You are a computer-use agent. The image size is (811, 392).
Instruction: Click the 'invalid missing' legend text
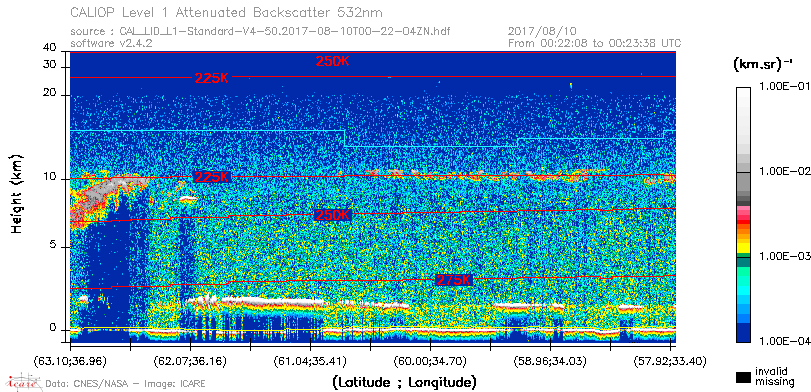point(774,377)
